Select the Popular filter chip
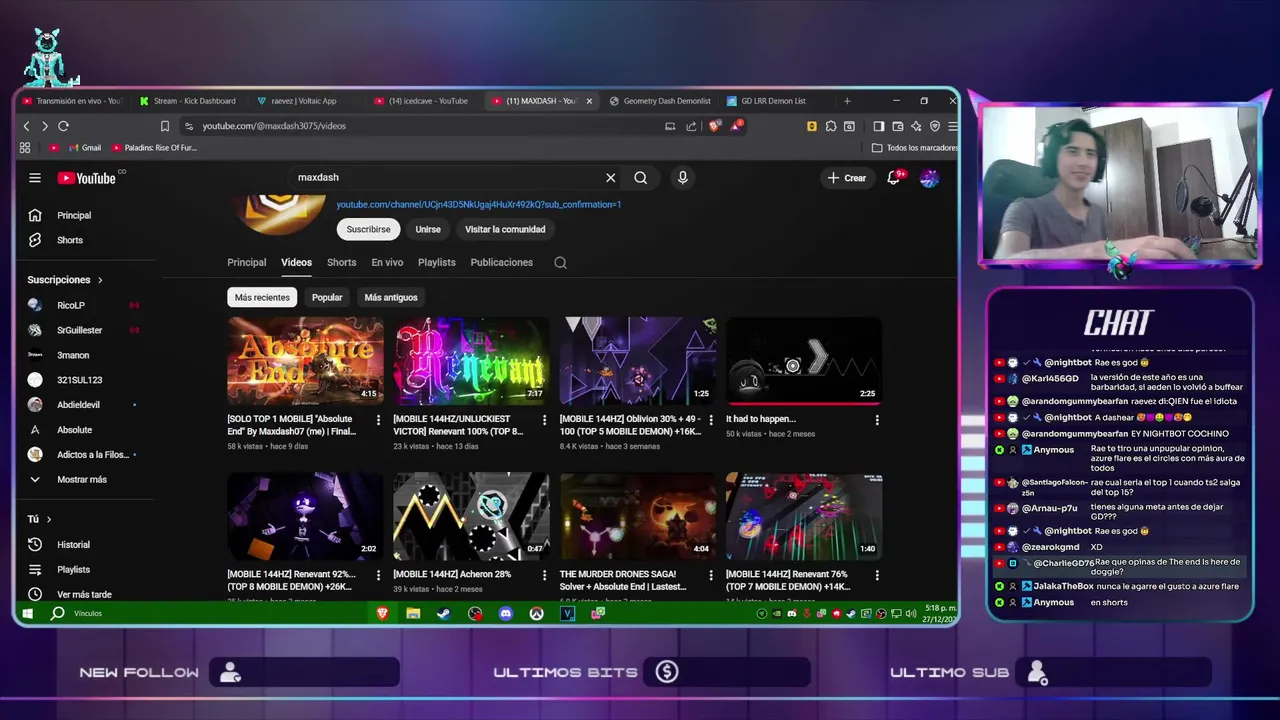 [x=327, y=297]
